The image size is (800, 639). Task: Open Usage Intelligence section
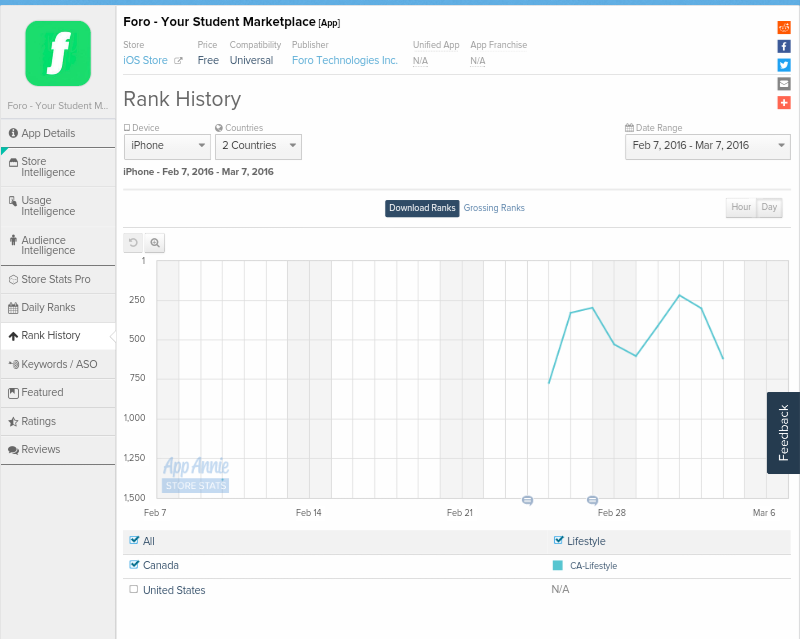(58, 206)
